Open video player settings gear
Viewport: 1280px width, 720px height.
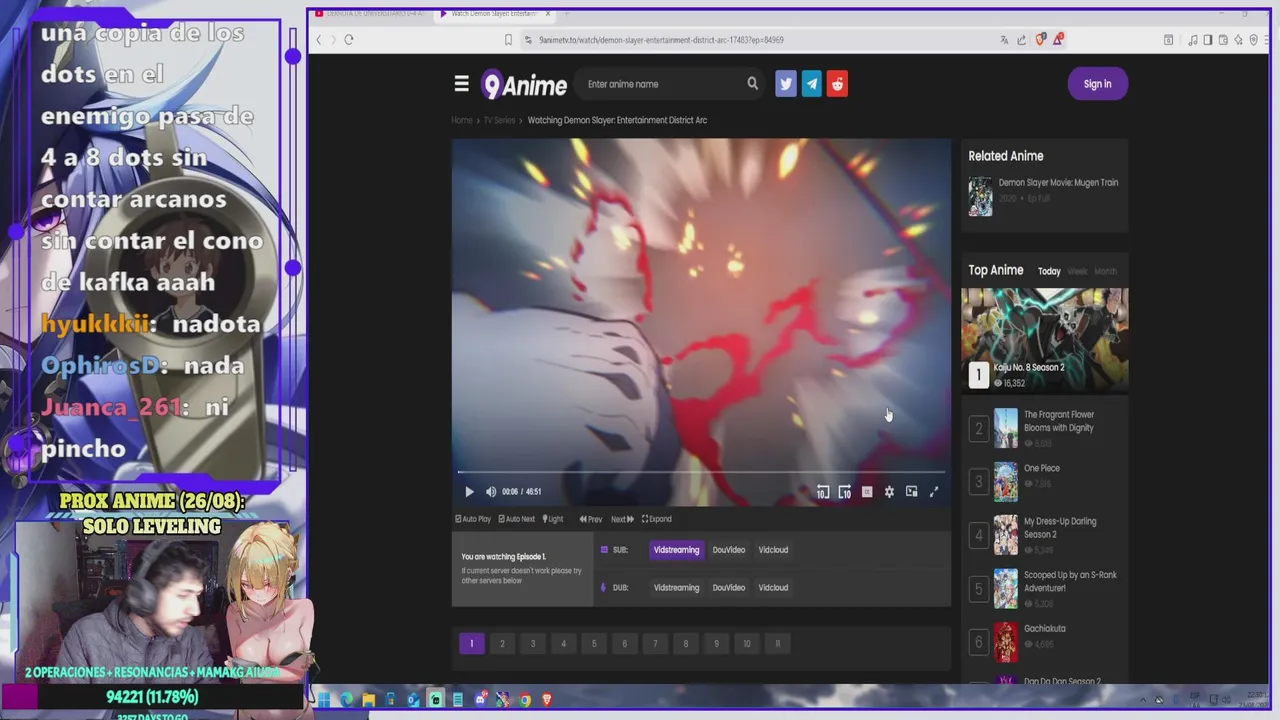tap(889, 492)
